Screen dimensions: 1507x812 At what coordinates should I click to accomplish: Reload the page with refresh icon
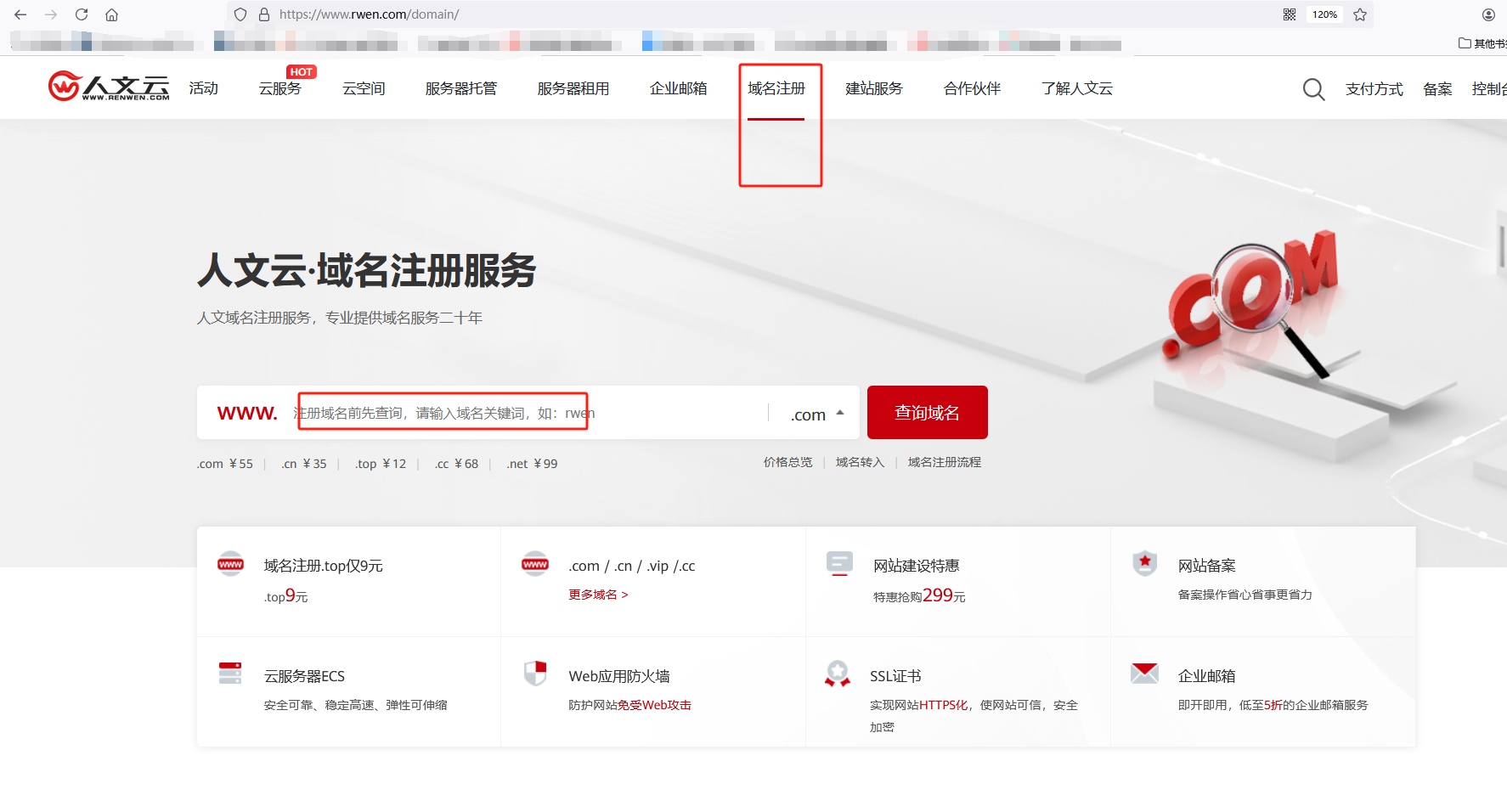point(82,14)
